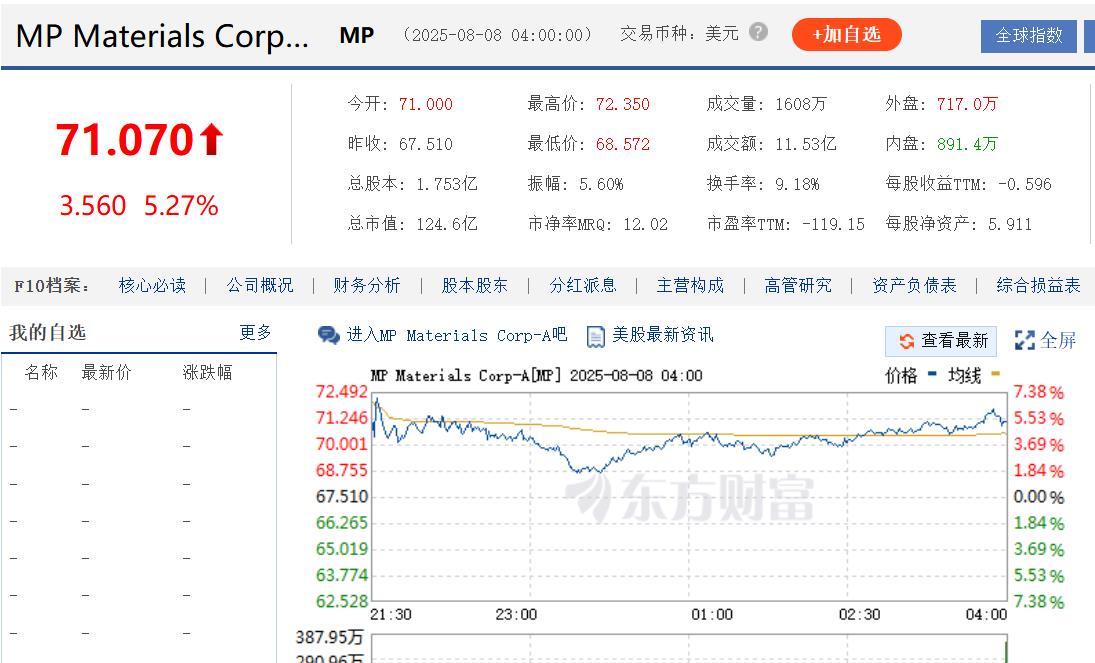Viewport: 1095px width, 663px height.
Task: Click the 23:00 time axis label
Action: 516,614
